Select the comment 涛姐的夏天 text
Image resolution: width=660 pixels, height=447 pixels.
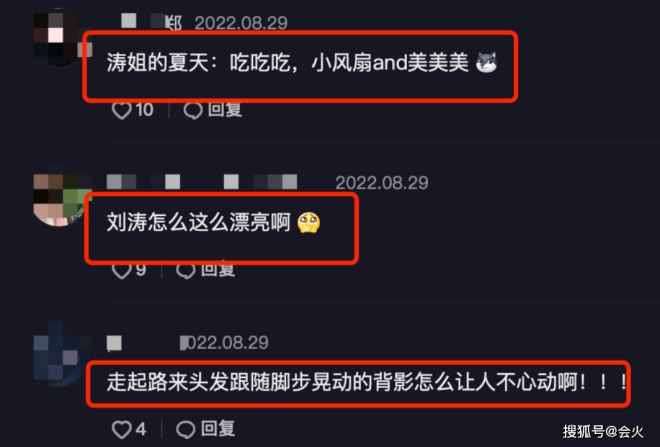pyautogui.click(x=302, y=63)
